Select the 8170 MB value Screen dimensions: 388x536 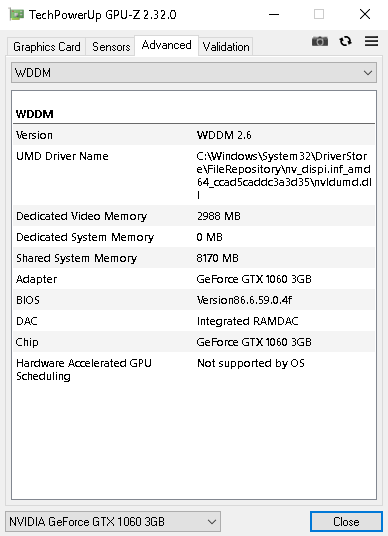217,258
